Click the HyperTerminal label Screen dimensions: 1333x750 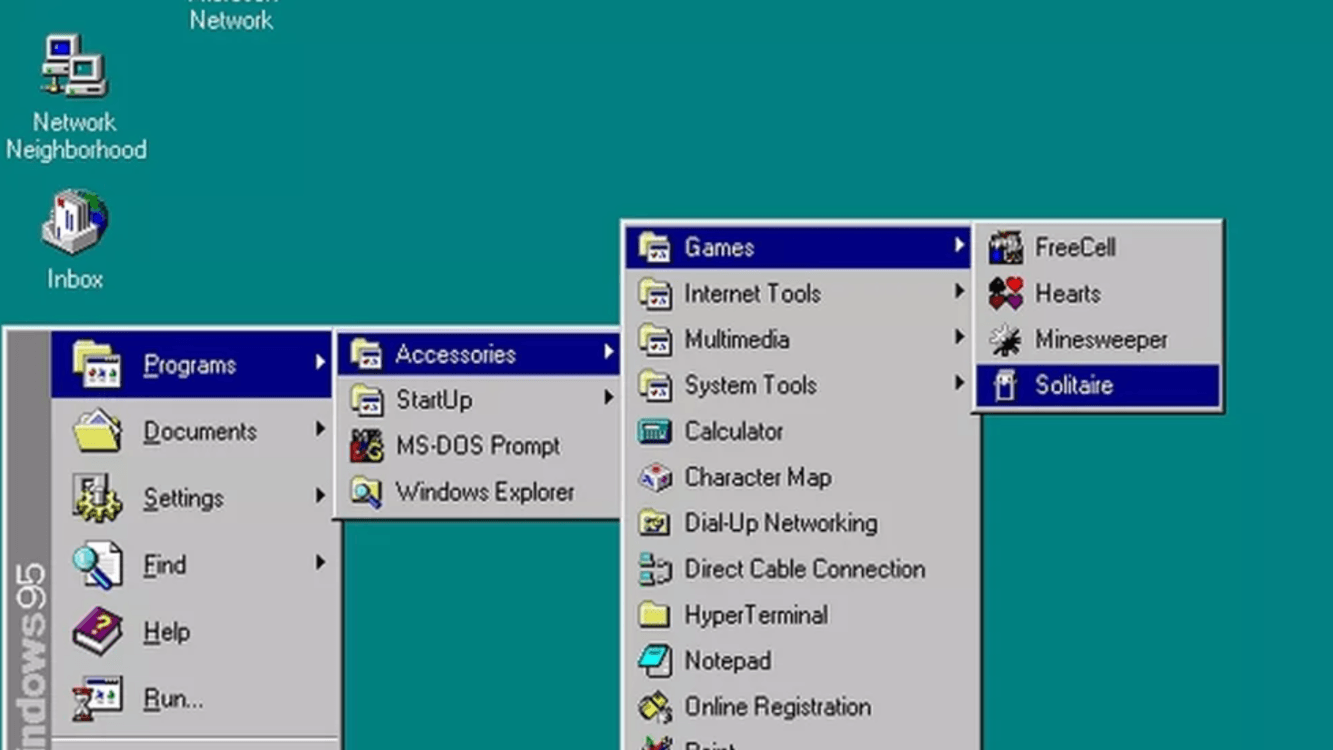[x=756, y=615]
